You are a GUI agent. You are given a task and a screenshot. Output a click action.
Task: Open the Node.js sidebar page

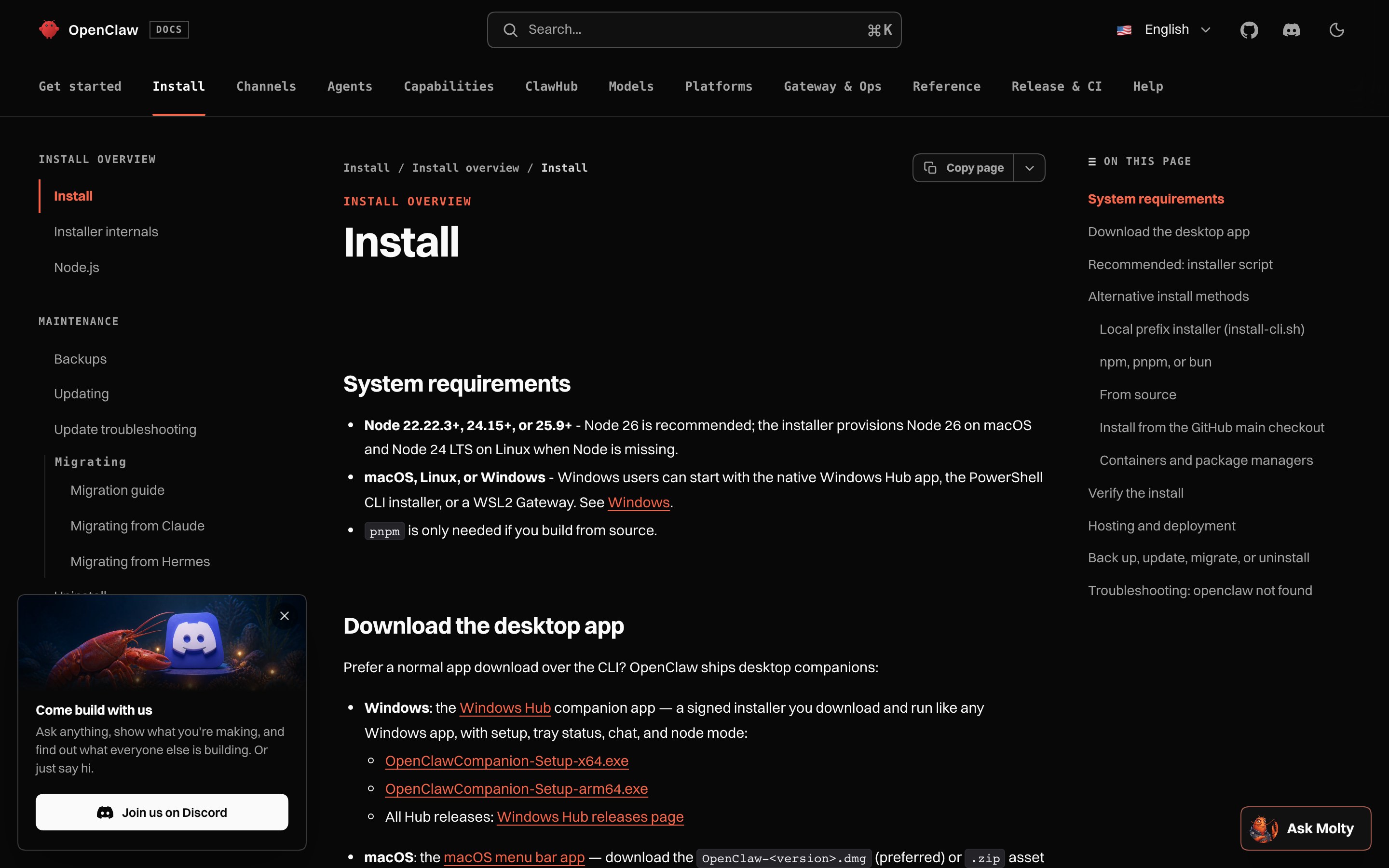pyautogui.click(x=76, y=268)
